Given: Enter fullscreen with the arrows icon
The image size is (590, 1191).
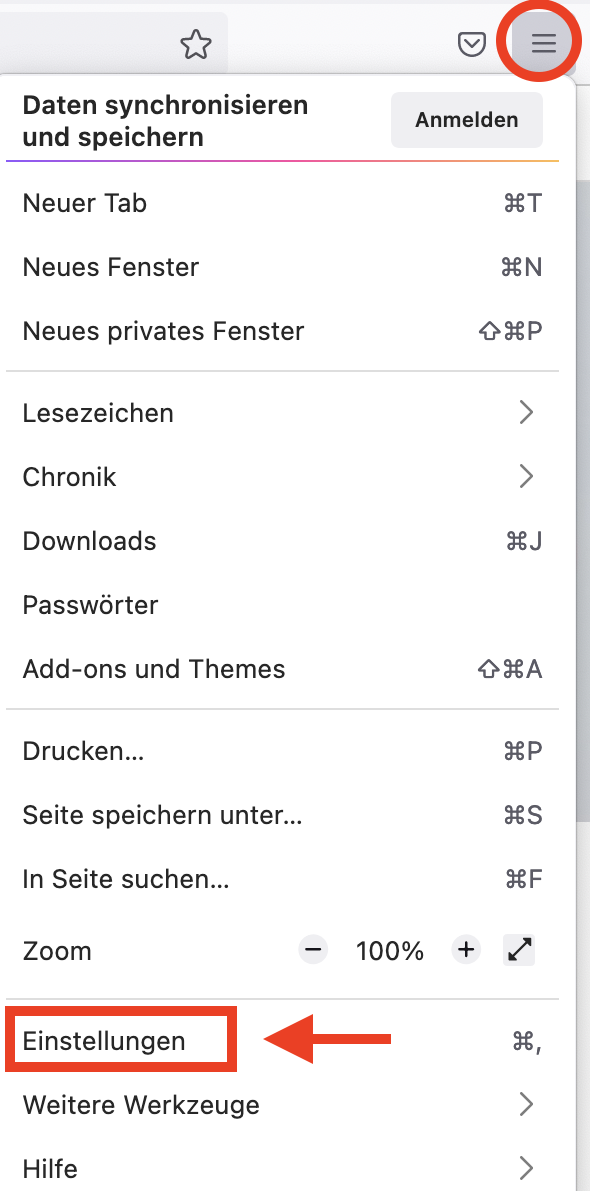Looking at the screenshot, I should (519, 949).
